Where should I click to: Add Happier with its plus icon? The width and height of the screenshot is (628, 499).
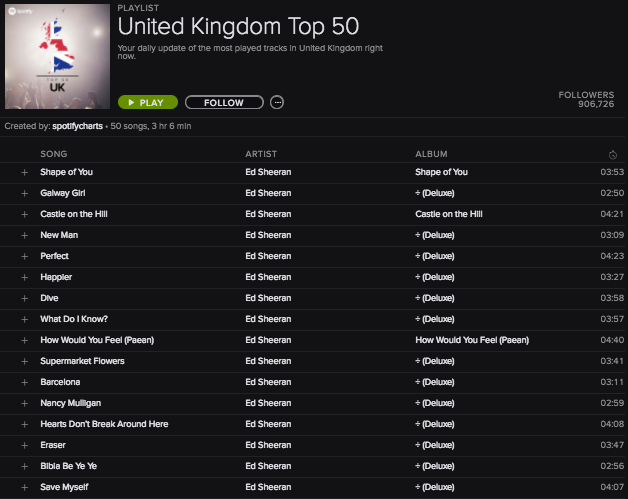(x=24, y=277)
